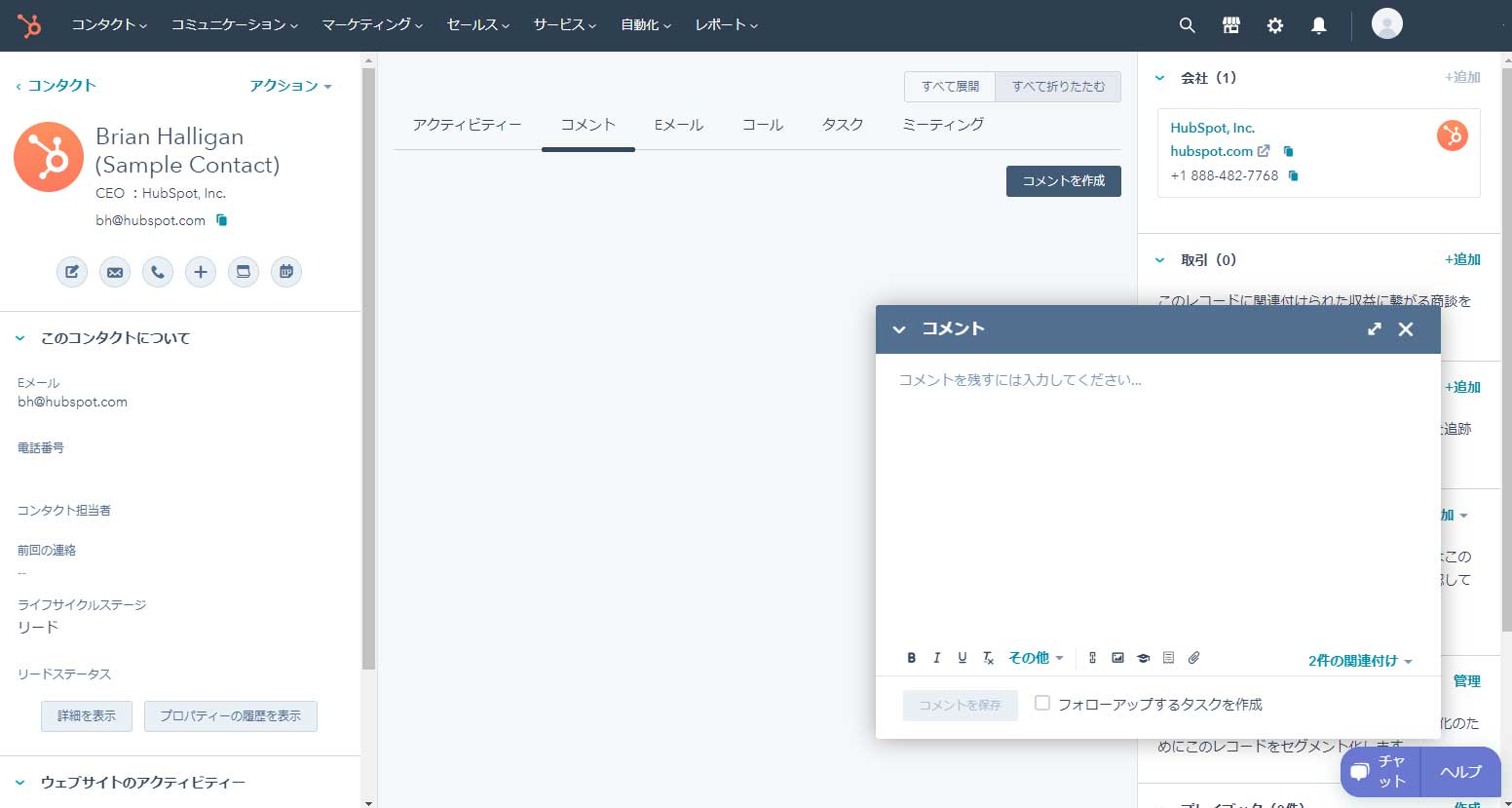Collapse the ウェブサイトのアクティビティー section
1512x808 pixels.
pyautogui.click(x=19, y=783)
